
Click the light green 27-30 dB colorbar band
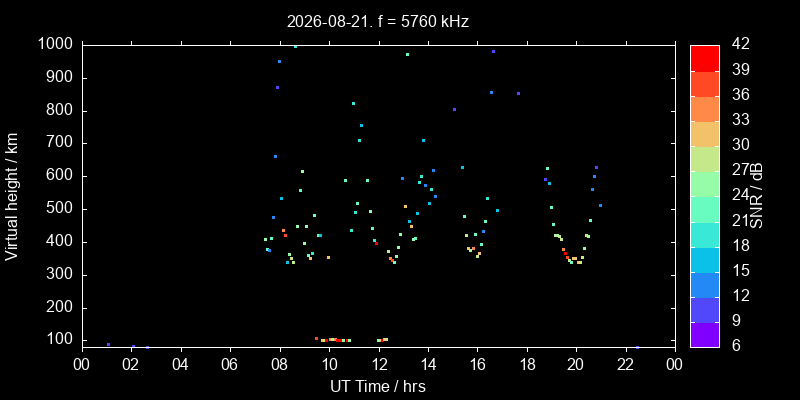(705, 159)
